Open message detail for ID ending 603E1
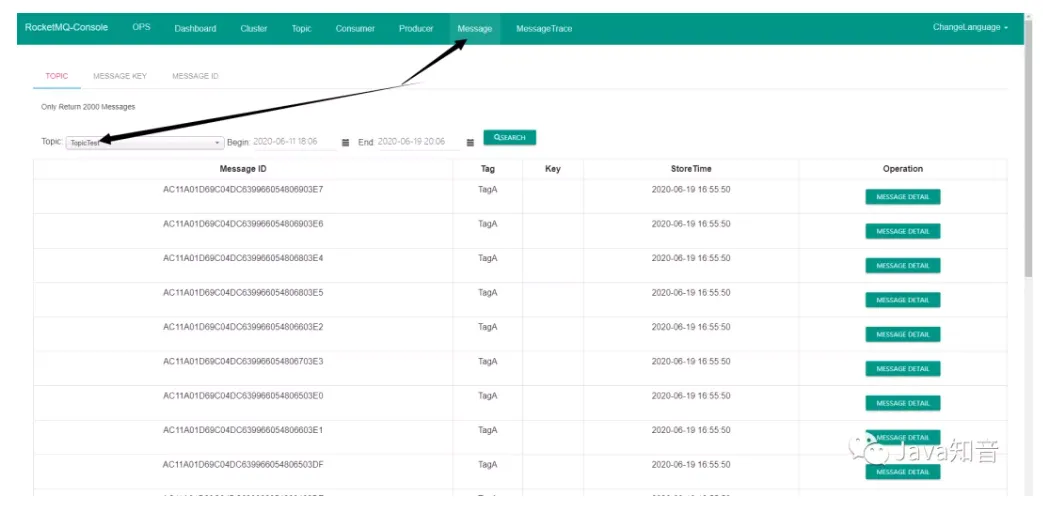1043x519 pixels. click(903, 438)
